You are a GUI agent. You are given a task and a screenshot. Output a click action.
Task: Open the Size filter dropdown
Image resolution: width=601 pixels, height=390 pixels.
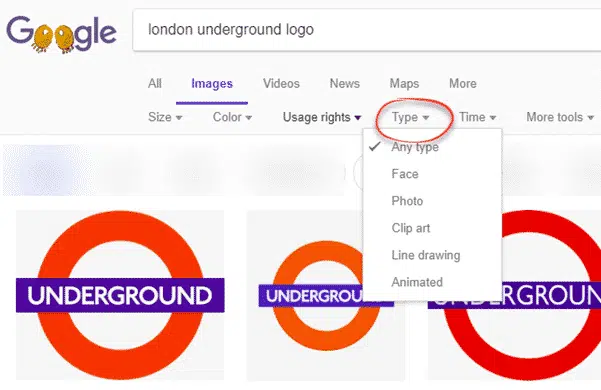(165, 117)
